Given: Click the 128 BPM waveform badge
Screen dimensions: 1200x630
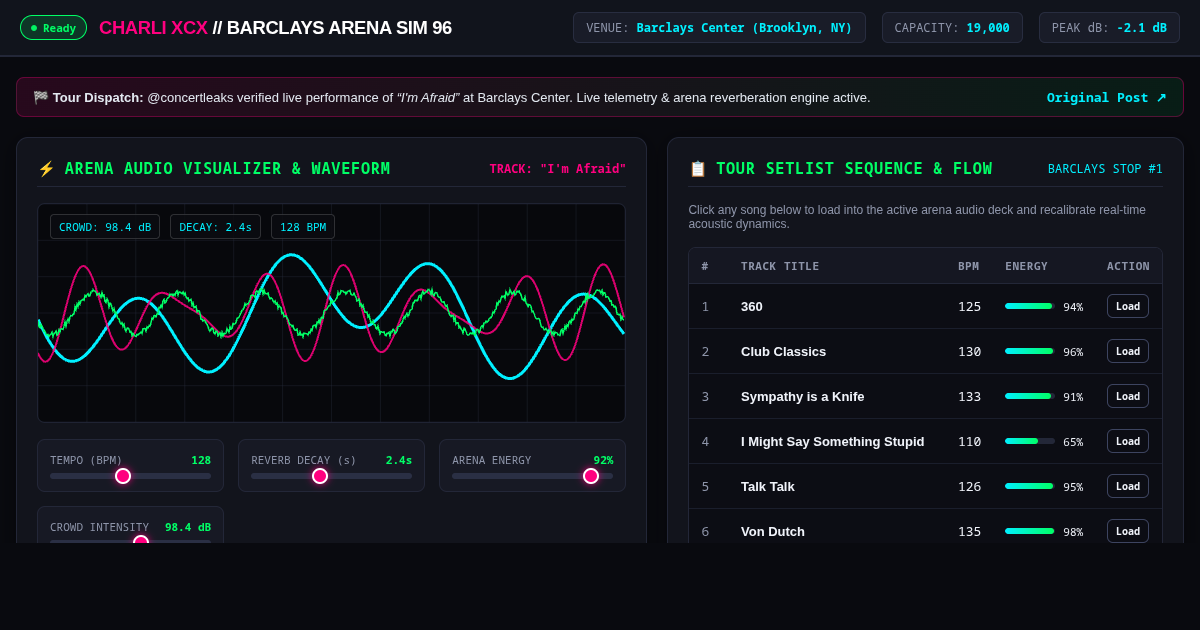Looking at the screenshot, I should (x=303, y=227).
